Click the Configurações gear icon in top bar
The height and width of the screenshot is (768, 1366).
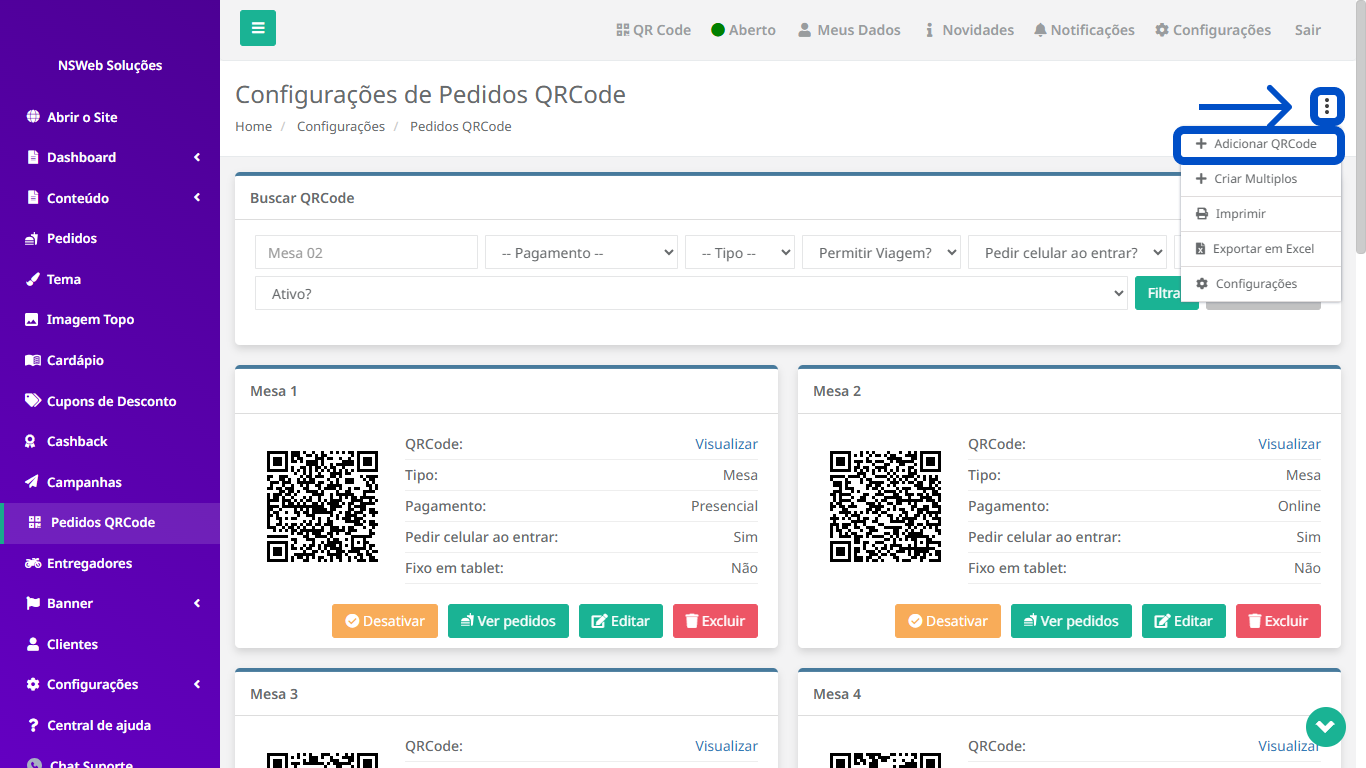(1162, 30)
